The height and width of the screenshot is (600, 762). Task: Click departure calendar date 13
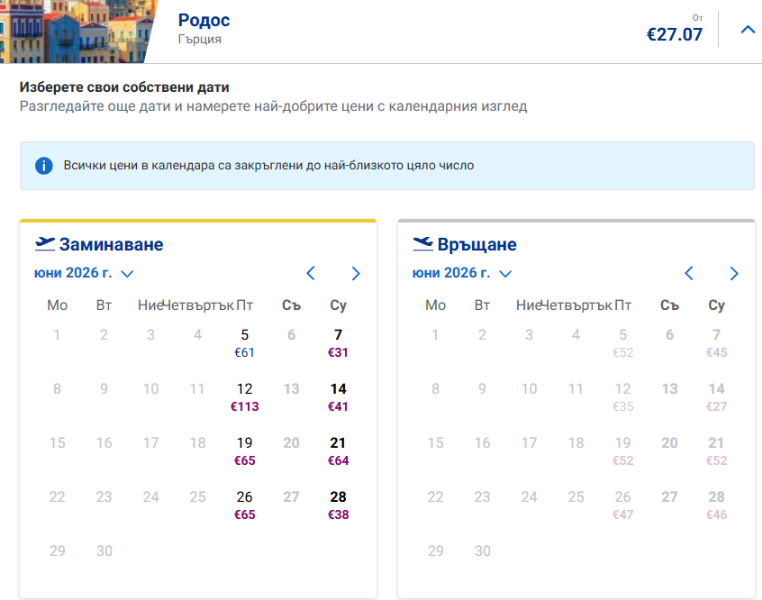click(292, 389)
